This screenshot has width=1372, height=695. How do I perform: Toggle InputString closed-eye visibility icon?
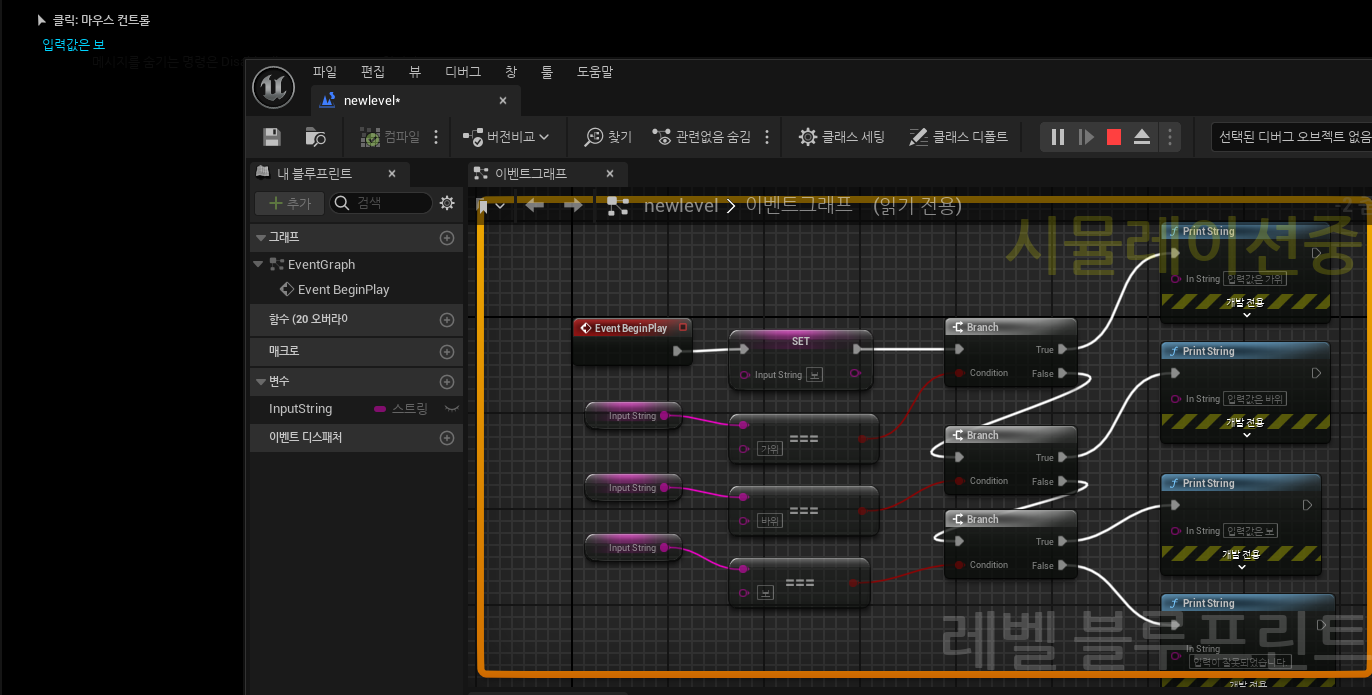pos(451,409)
